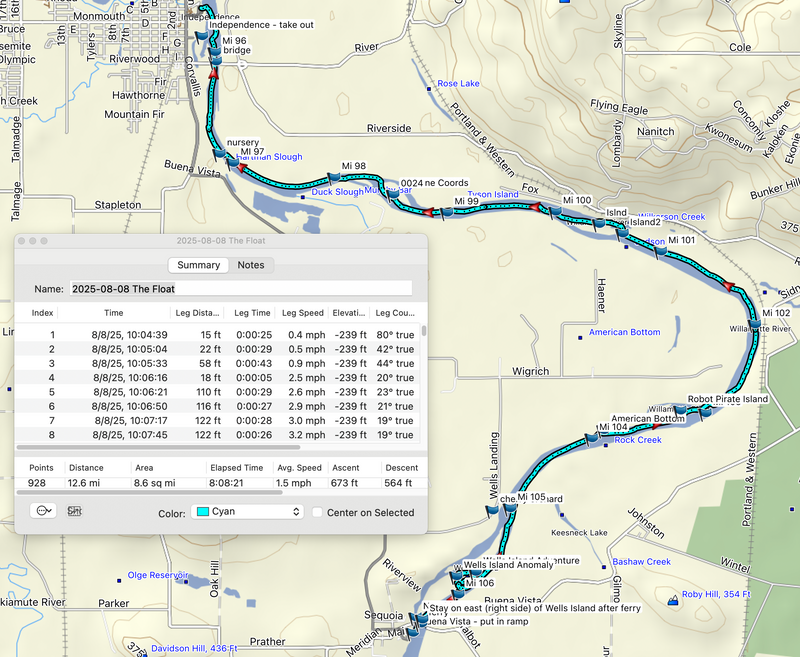The width and height of the screenshot is (800, 657).
Task: Click the 564 ft Descent value
Action: [398, 483]
